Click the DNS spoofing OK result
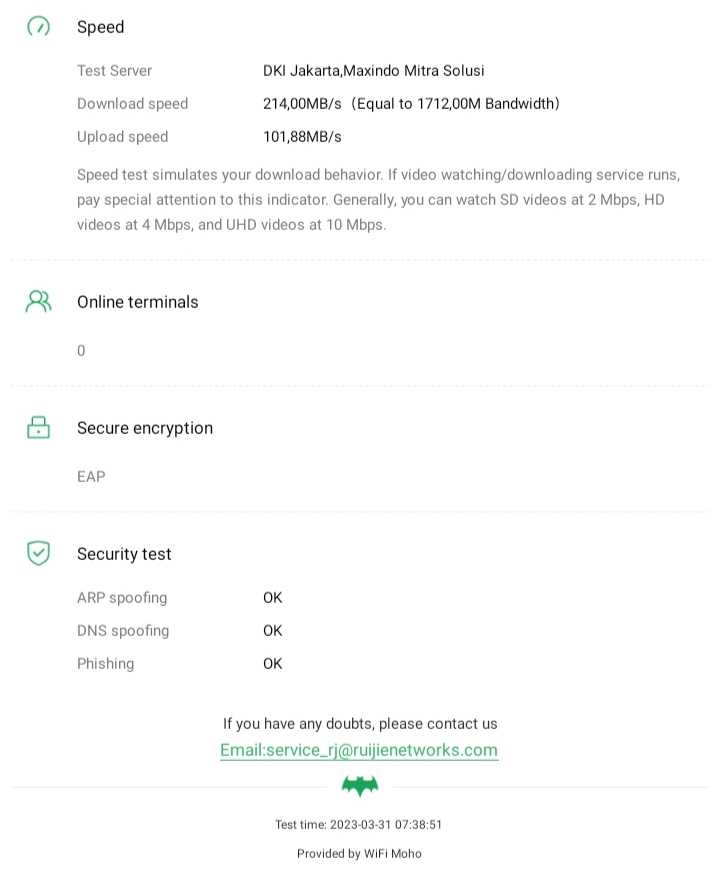 (x=272, y=631)
